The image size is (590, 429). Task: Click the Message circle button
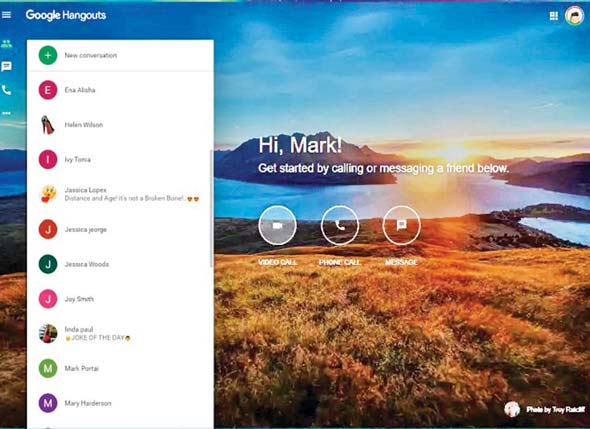pyautogui.click(x=401, y=225)
